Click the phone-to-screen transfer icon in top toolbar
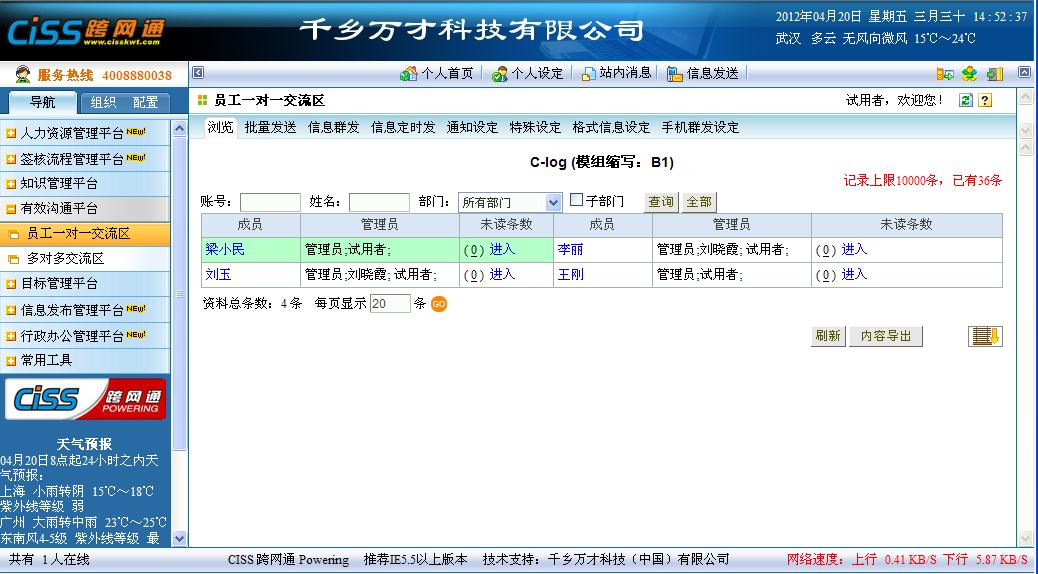Screen dimensions: 1038x574 click(x=945, y=73)
